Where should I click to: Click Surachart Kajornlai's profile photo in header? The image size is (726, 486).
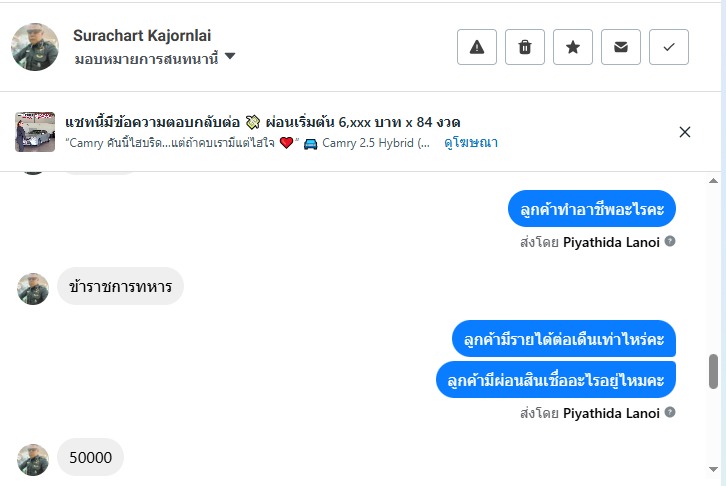pos(35,47)
